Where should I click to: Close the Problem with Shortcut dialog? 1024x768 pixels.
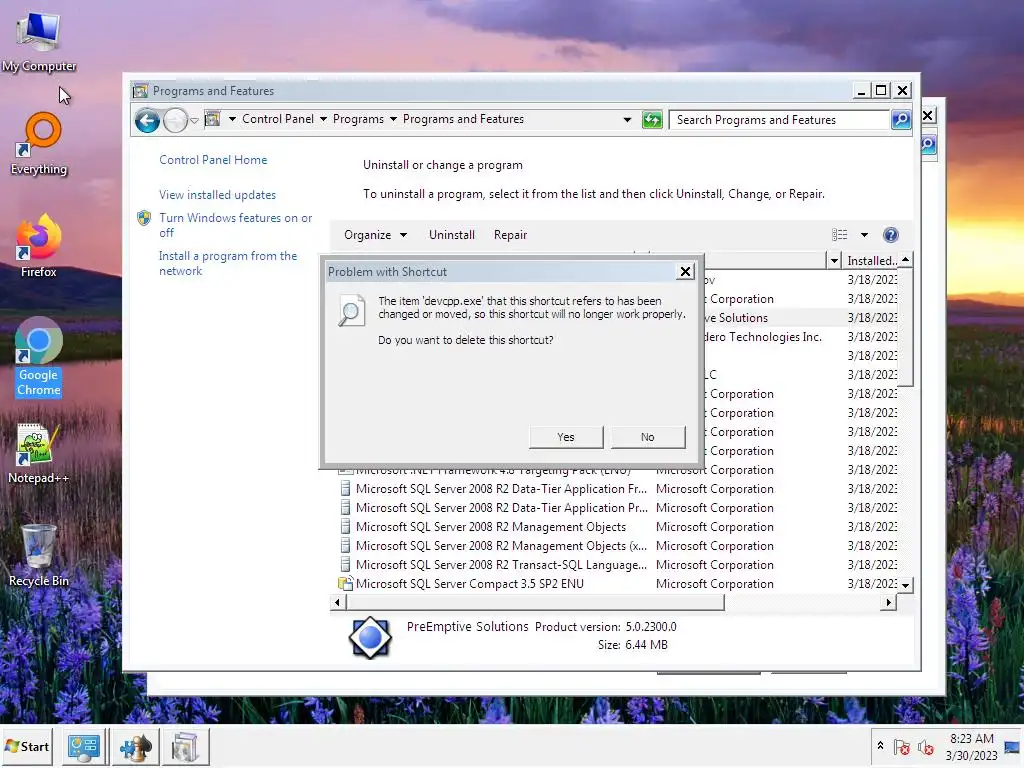coord(684,272)
